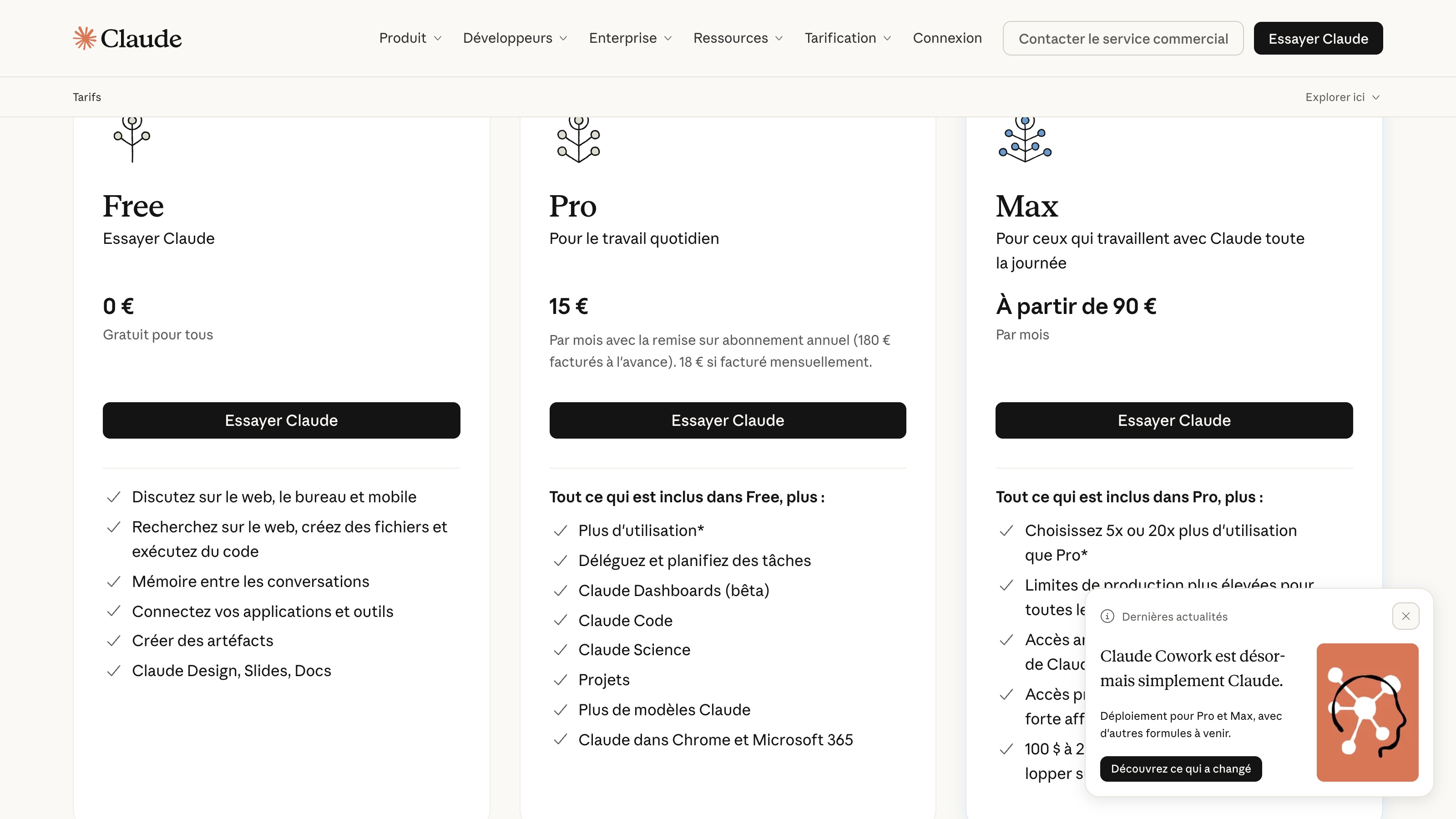
Task: Click the Max plan blue-dotted tree illustration
Action: [x=1025, y=139]
